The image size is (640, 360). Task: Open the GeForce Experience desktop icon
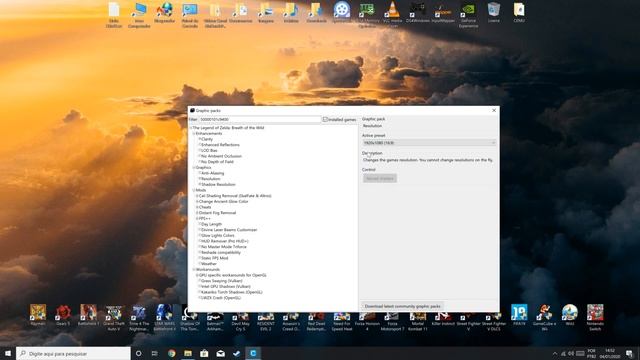(468, 14)
